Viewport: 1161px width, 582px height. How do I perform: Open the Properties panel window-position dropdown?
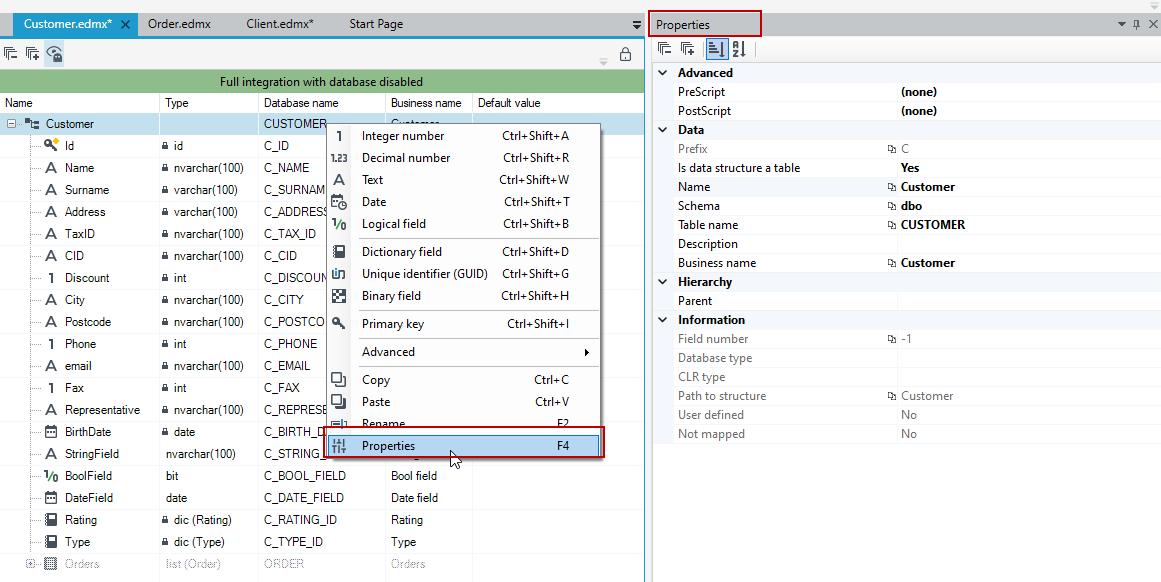click(1122, 24)
